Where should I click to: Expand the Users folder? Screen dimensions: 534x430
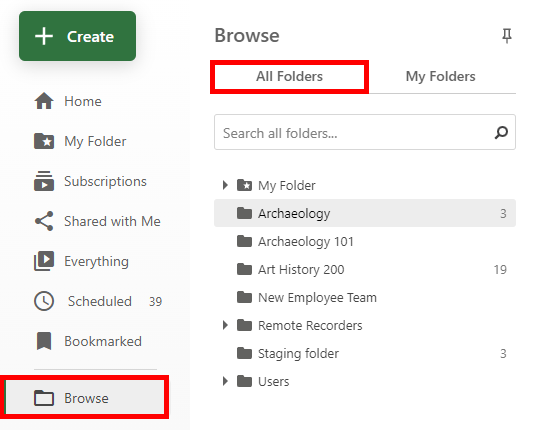[225, 381]
